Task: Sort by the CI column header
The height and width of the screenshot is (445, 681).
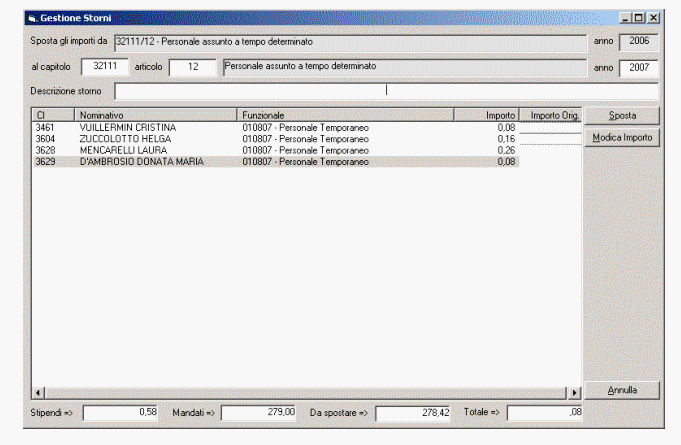Action: click(x=52, y=116)
